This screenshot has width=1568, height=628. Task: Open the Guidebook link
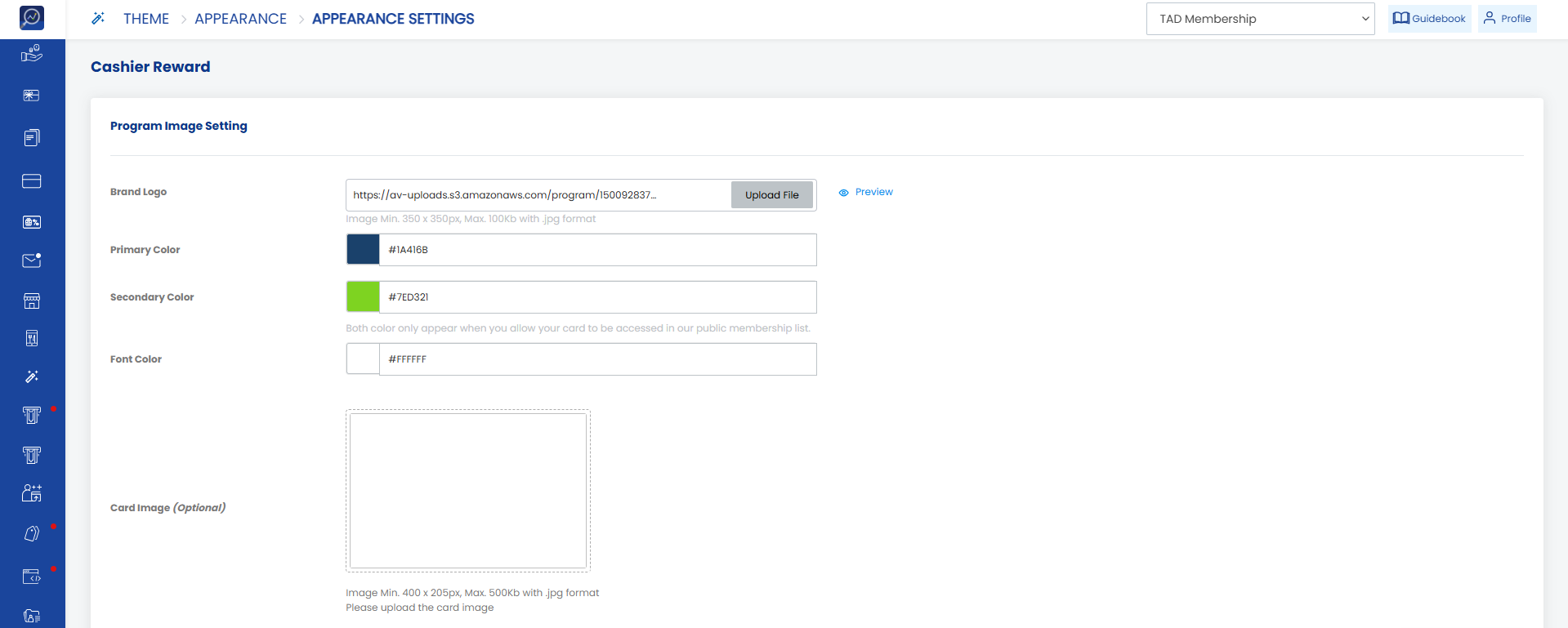pos(1430,19)
